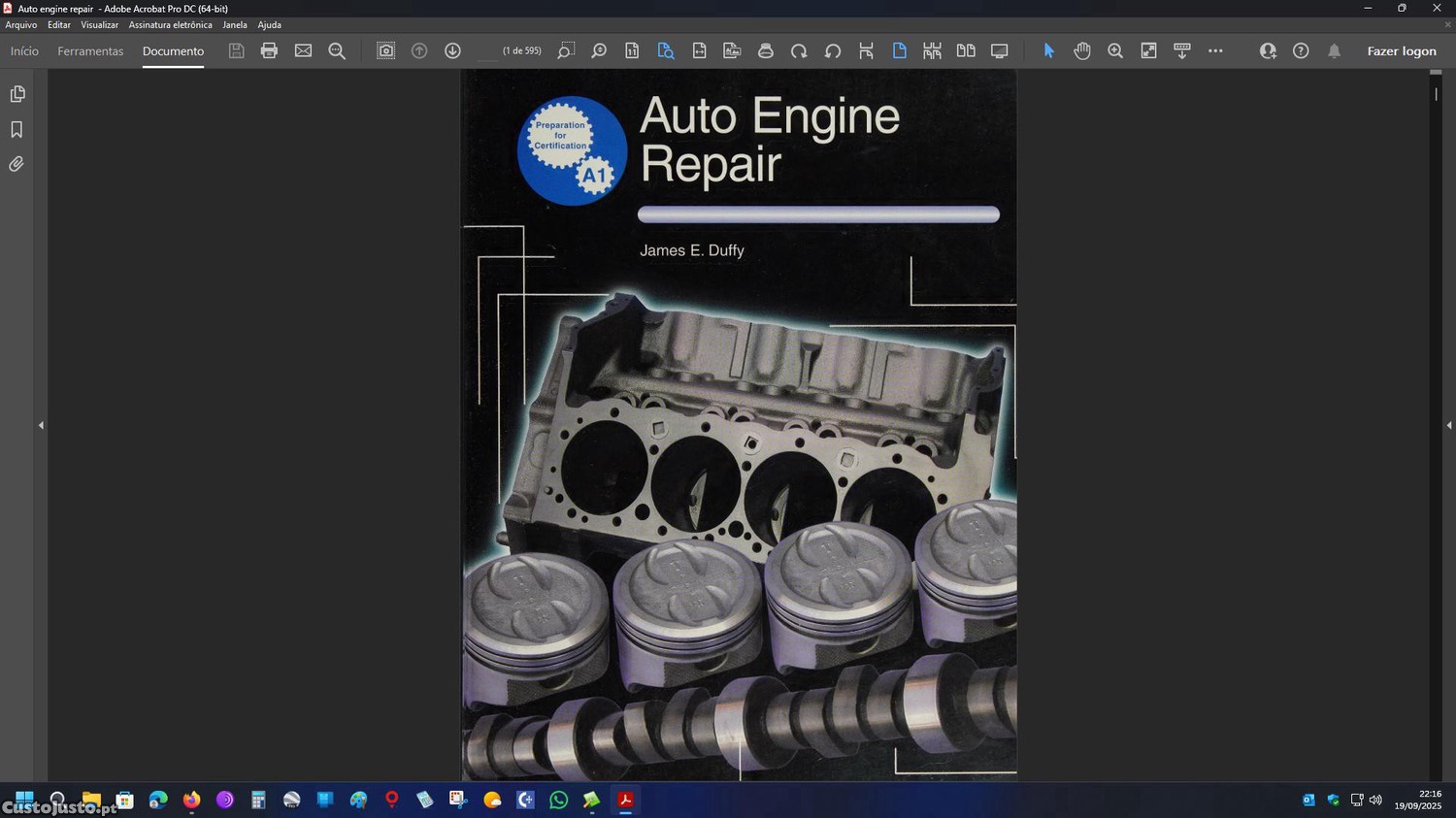Switch to the Ferramentas tab
This screenshot has height=818, width=1456.
point(90,51)
